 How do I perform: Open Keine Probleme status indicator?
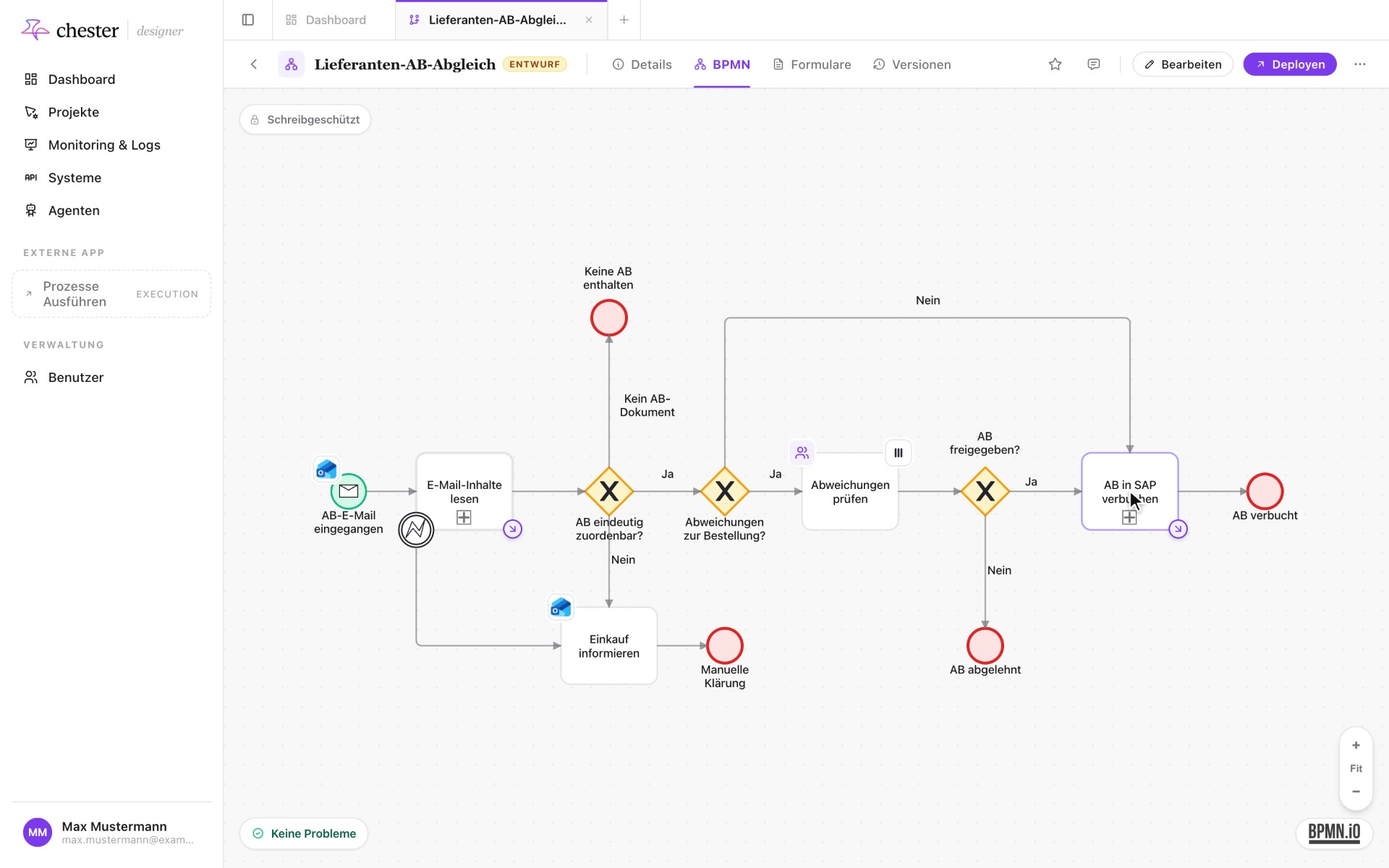coord(304,833)
